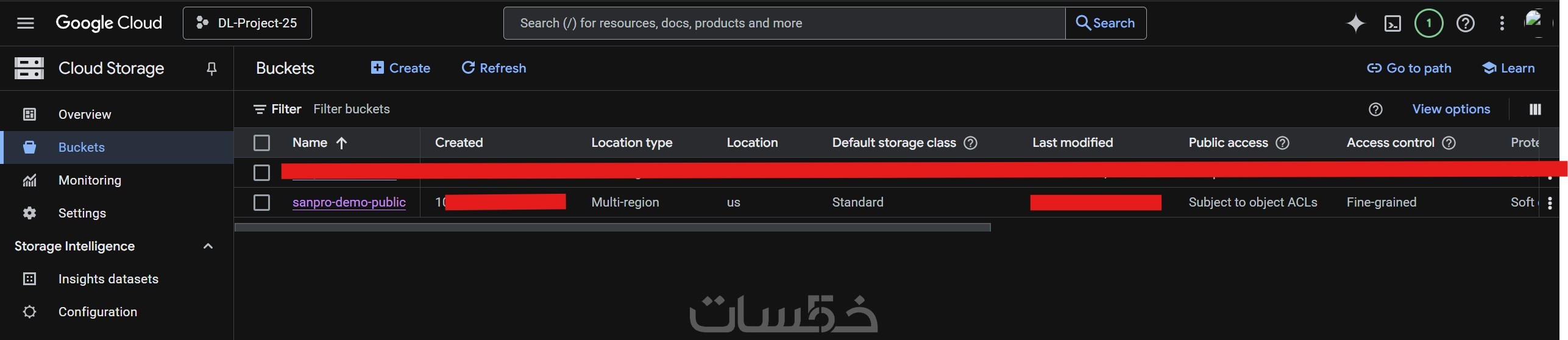Open Insights datasets in sidebar
The width and height of the screenshot is (1568, 340).
[108, 279]
